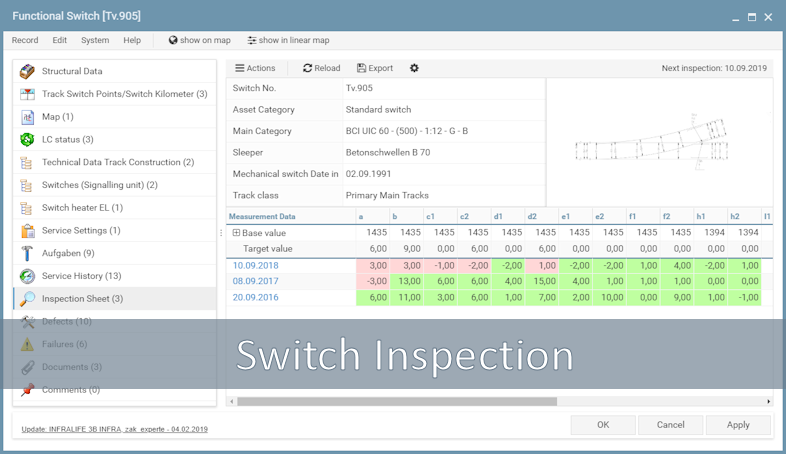Open the Record menu
Image resolution: width=786 pixels, height=454 pixels.
tap(25, 40)
